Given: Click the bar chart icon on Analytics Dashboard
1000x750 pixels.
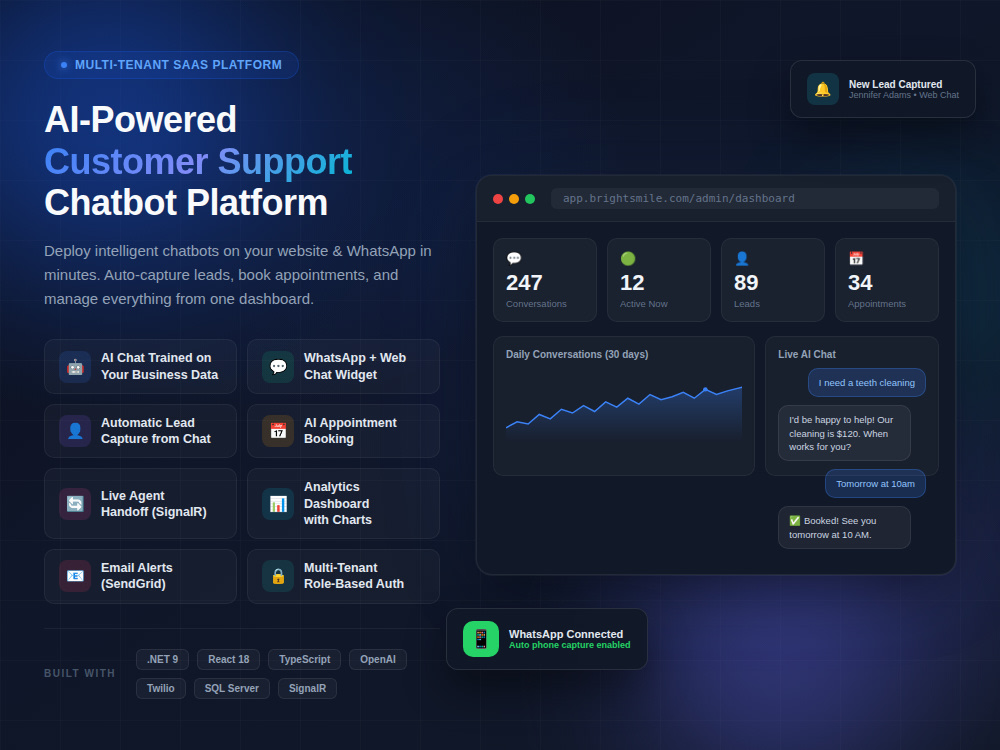Looking at the screenshot, I should point(278,504).
